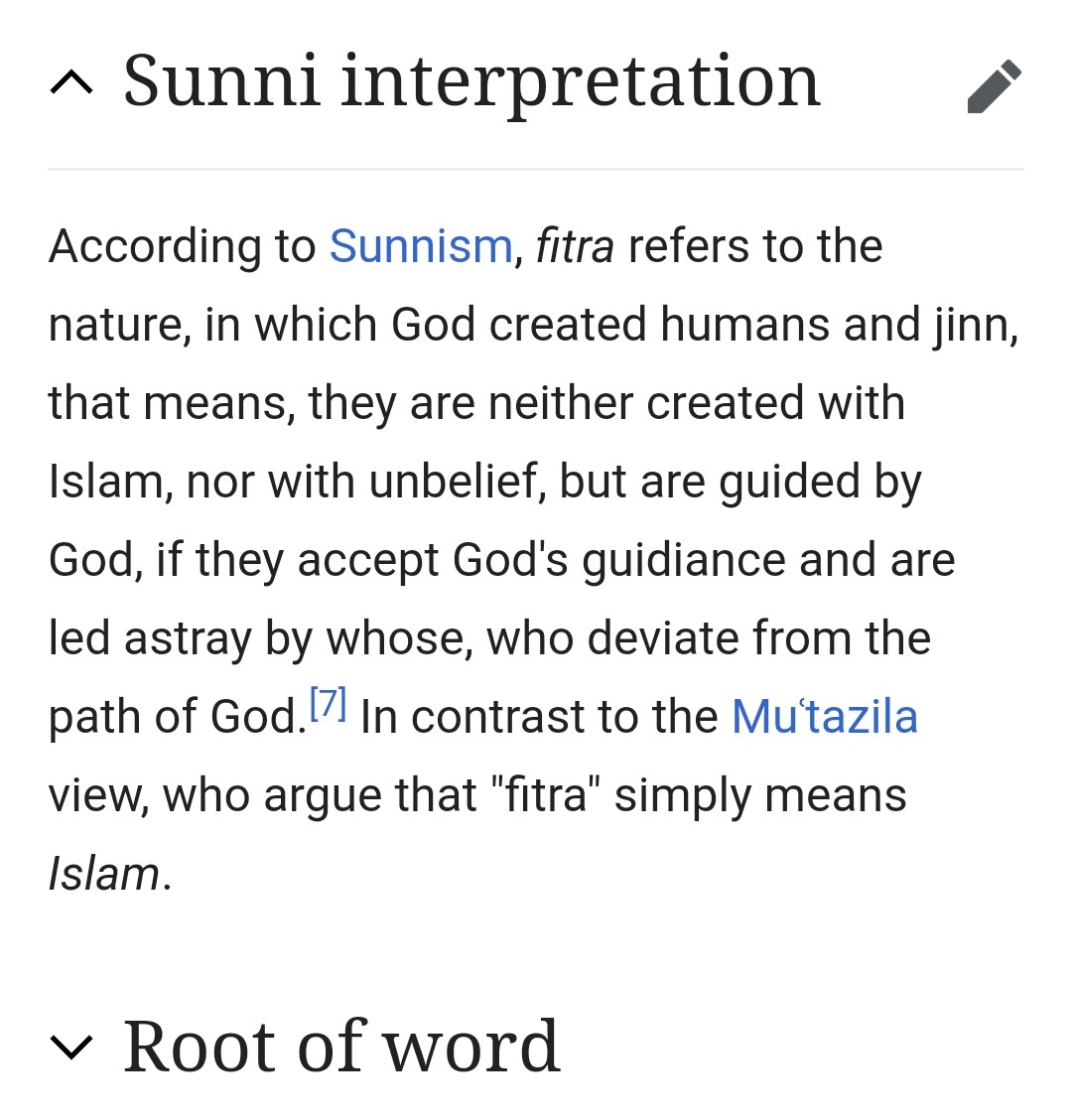Click the word contrast after the citation
The height and width of the screenshot is (1120, 1072).
(498, 717)
